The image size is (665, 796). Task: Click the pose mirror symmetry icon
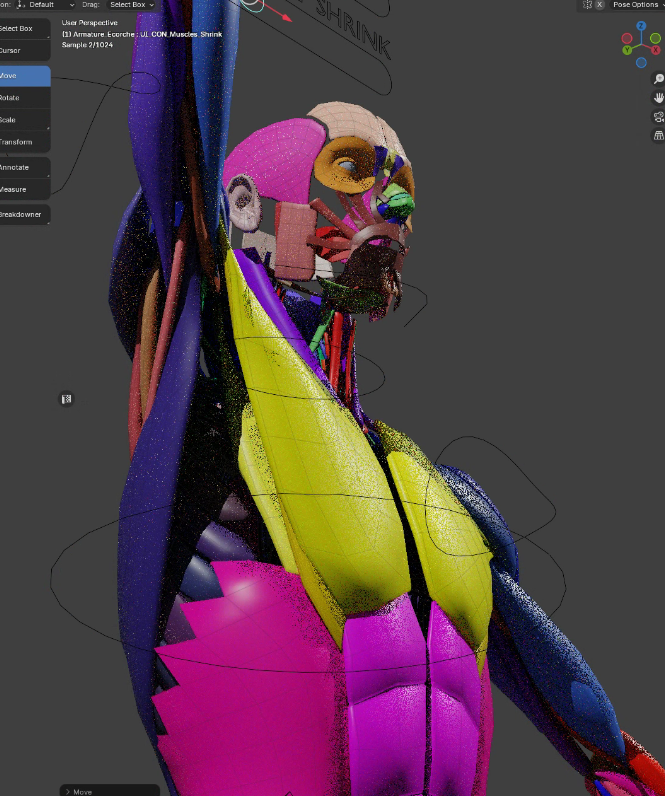pos(587,5)
